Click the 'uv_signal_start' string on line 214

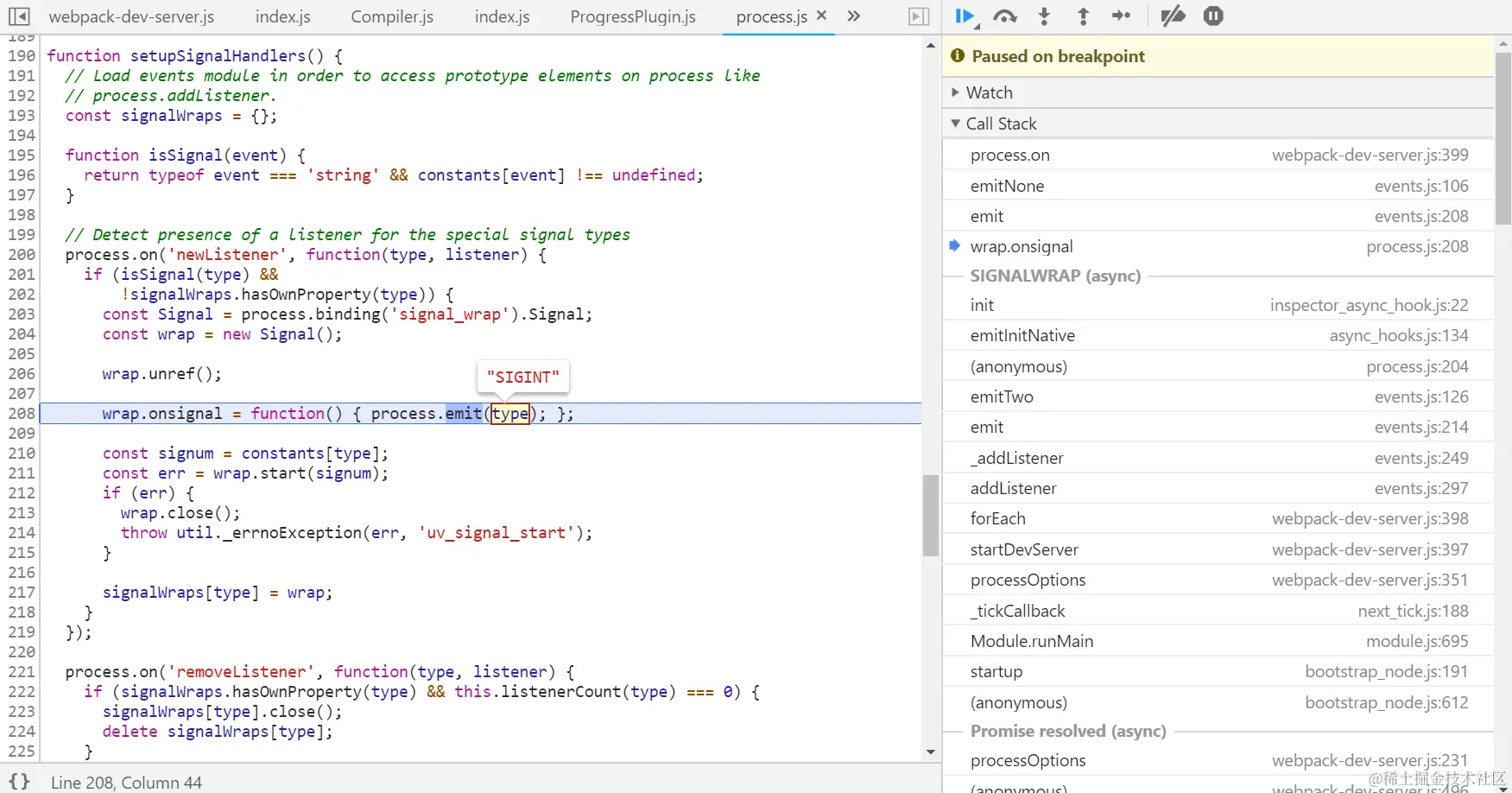(x=497, y=533)
